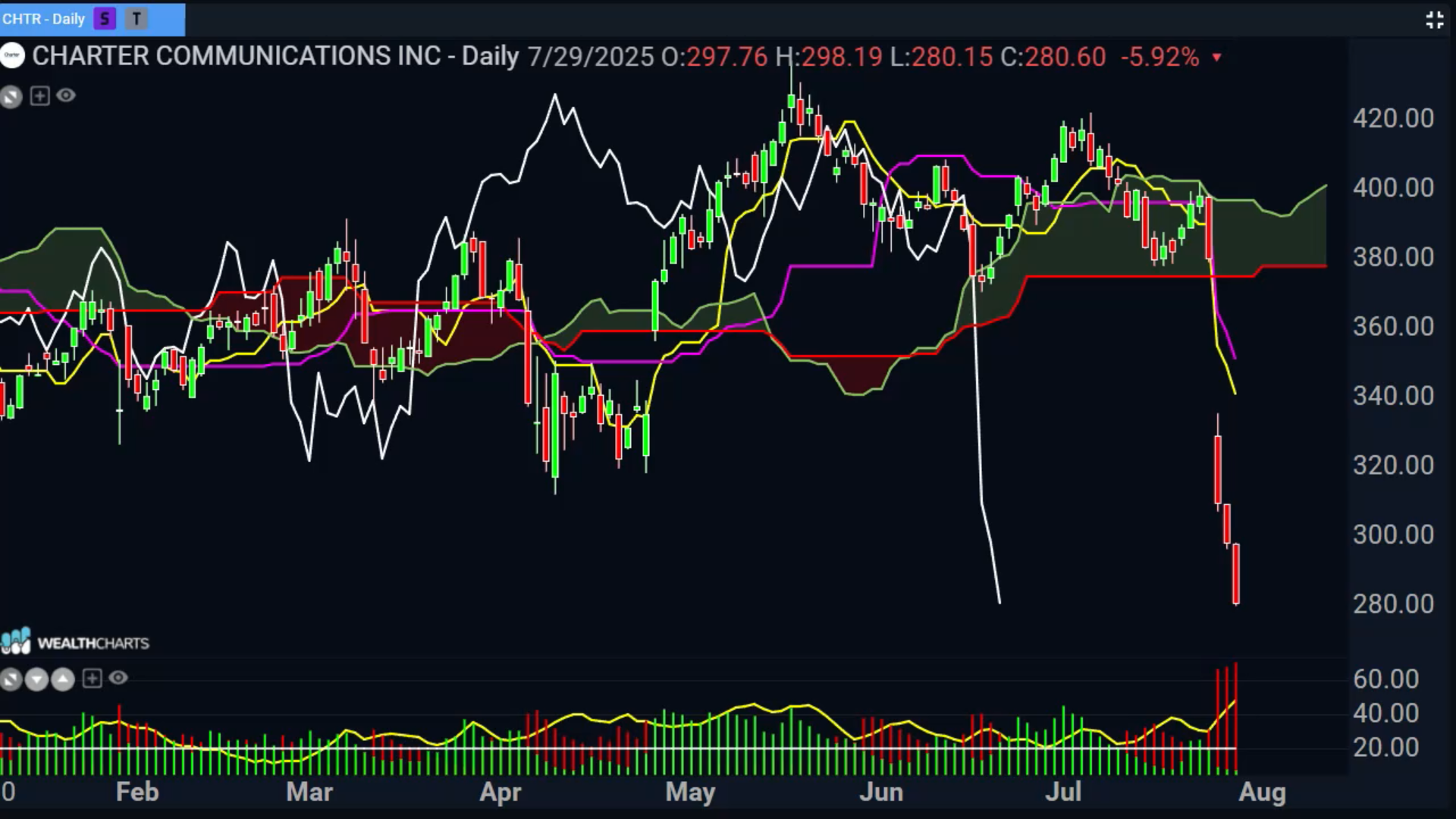This screenshot has width=1456, height=819.
Task: Click the 420.00 price axis label
Action: (1394, 118)
